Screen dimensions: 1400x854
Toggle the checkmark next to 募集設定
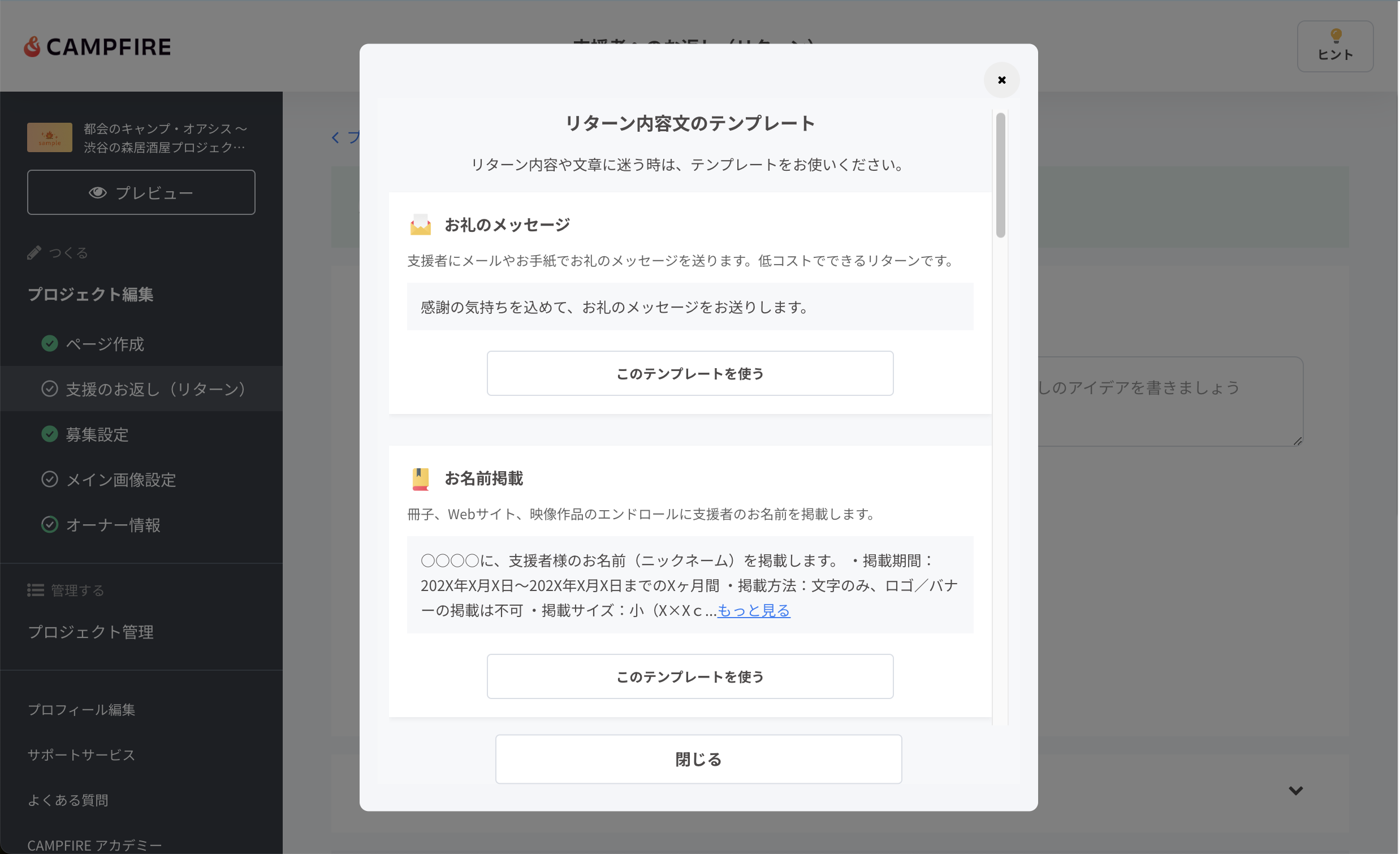(49, 434)
